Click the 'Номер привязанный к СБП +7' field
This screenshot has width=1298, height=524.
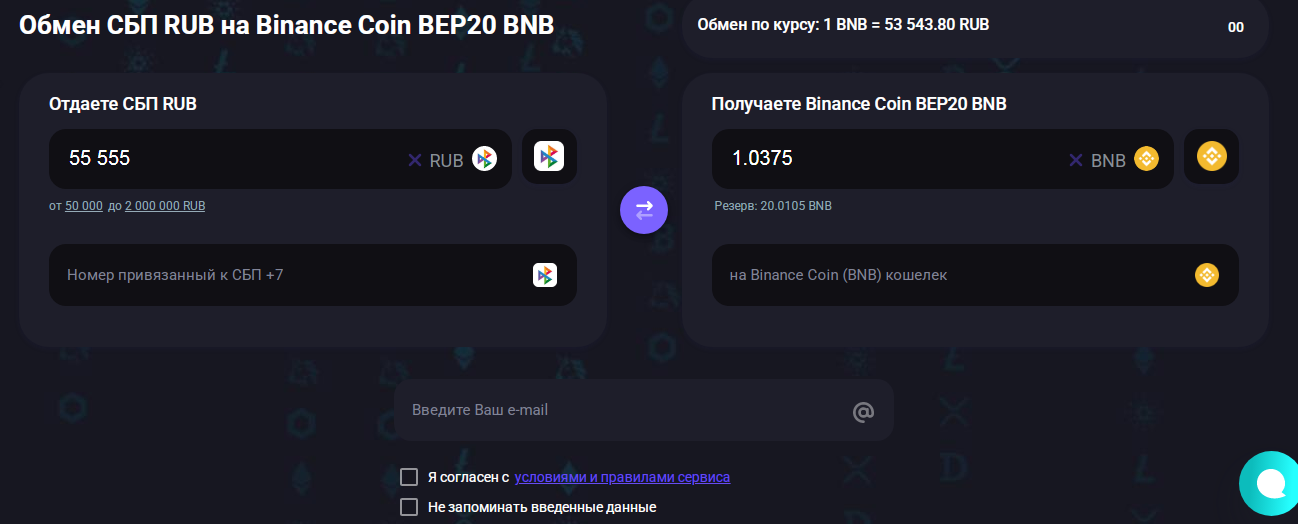pos(313,275)
